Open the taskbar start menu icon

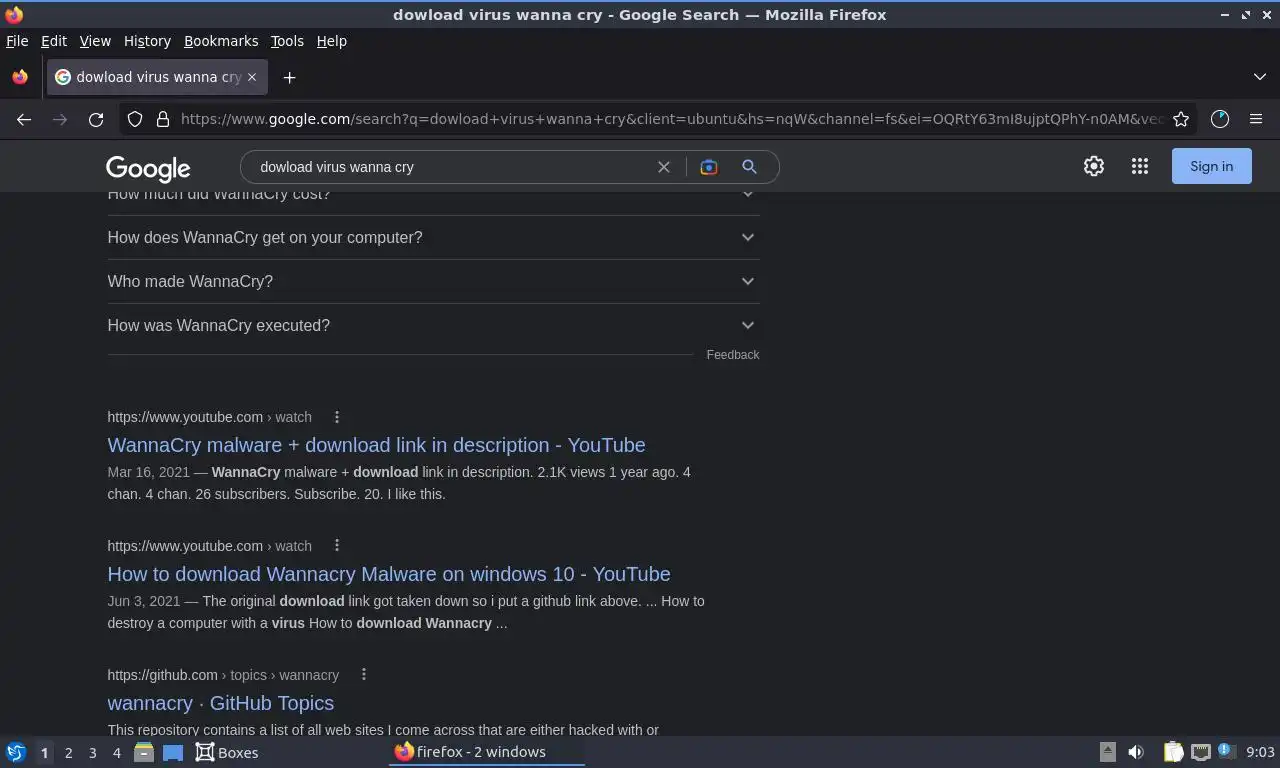point(16,752)
